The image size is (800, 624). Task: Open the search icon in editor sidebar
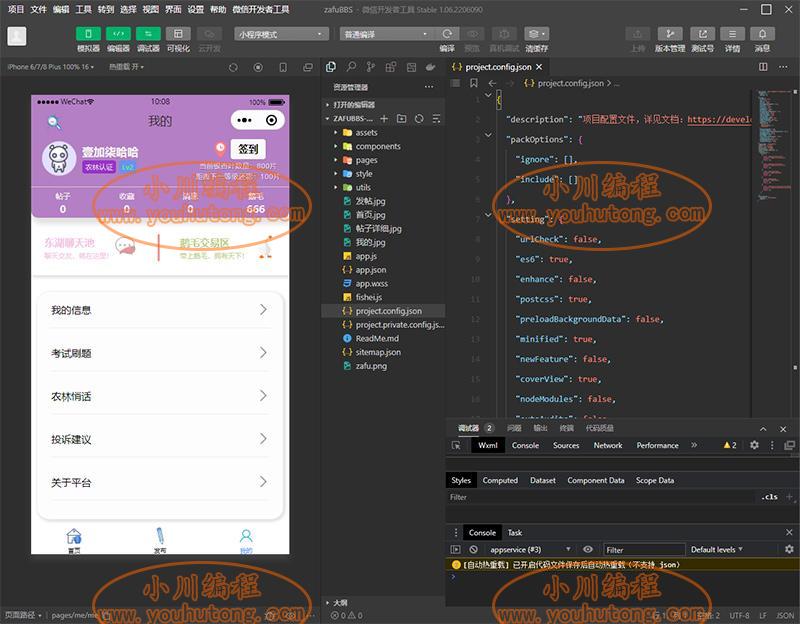351,67
